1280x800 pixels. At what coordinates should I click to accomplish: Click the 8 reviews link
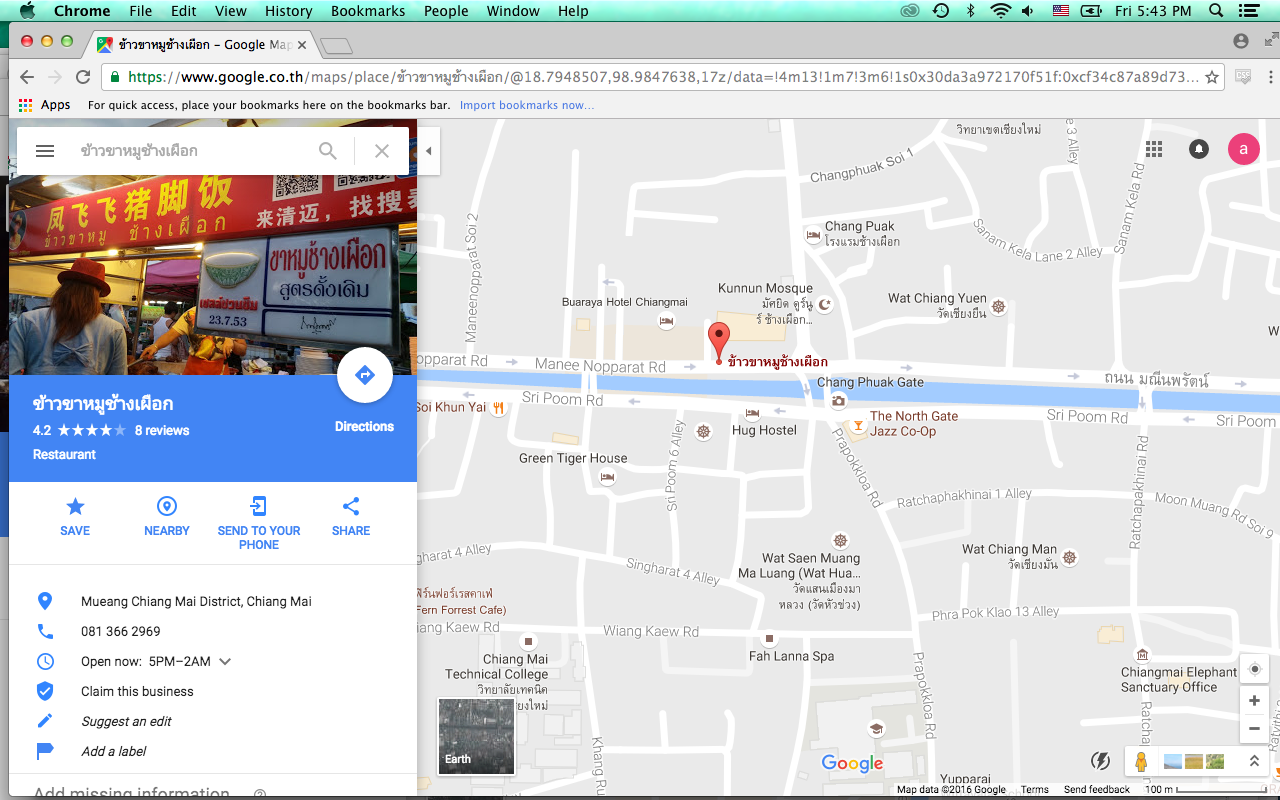point(162,431)
